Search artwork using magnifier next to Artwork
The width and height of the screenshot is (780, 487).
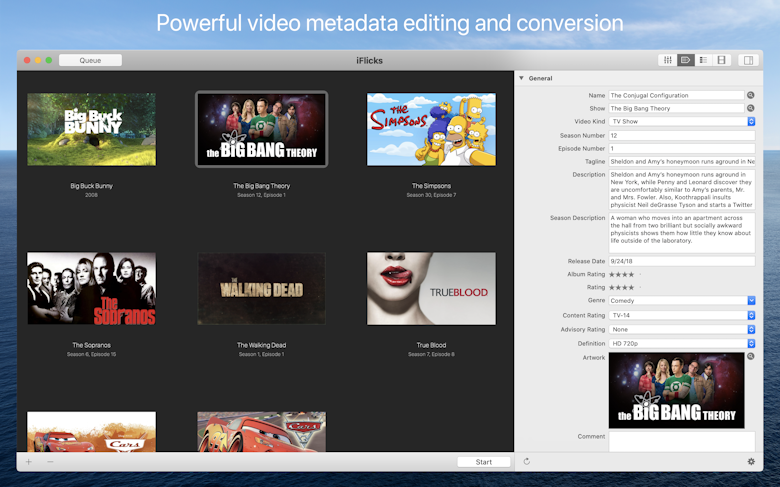tap(751, 356)
